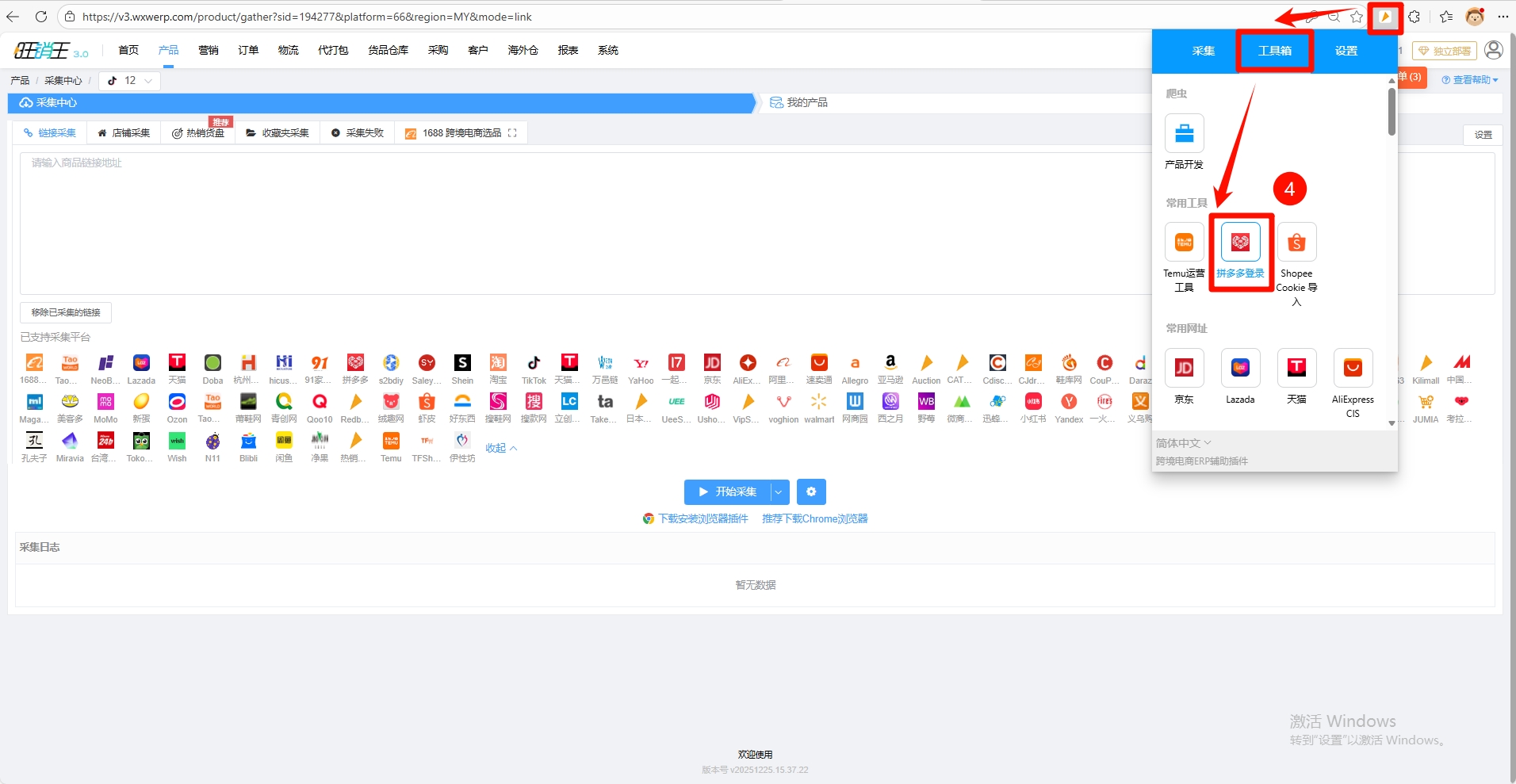Viewport: 1516px width, 784px height.
Task: Open the TikTok 12 platform selector dropdown
Action: pos(130,81)
